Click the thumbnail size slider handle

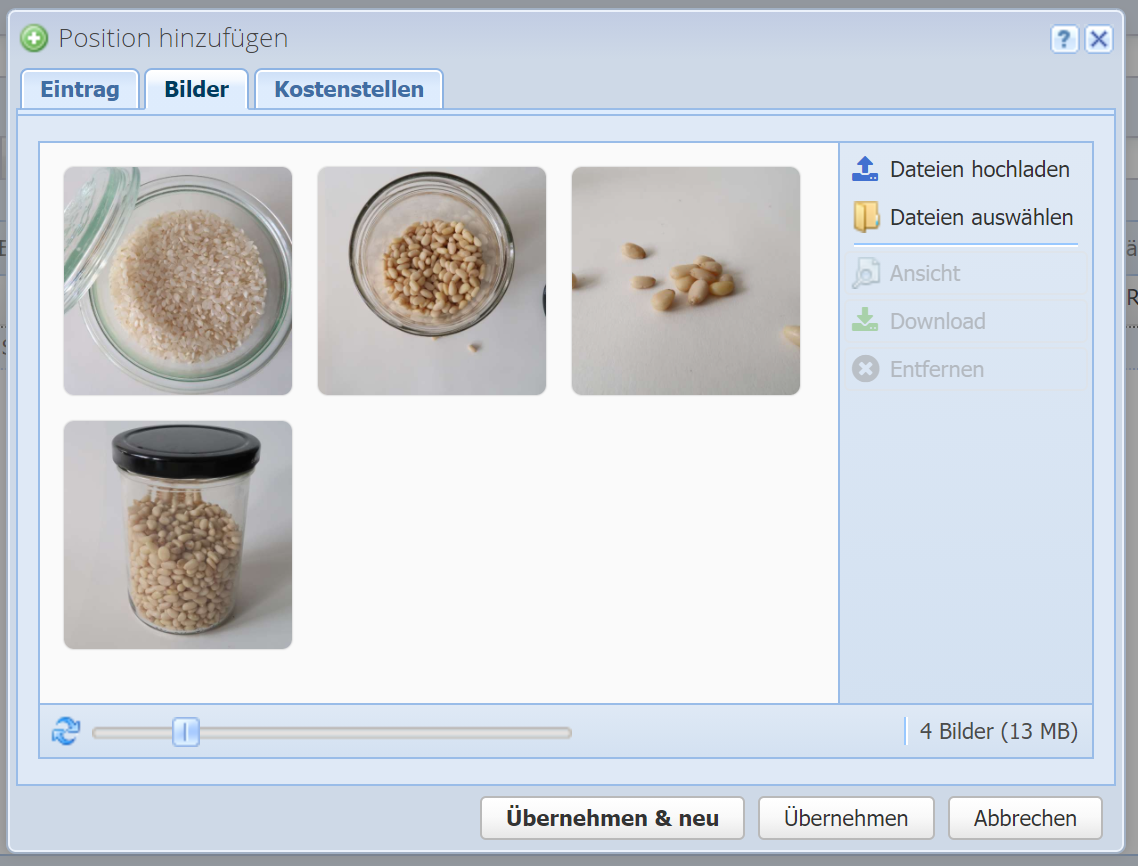coord(186,732)
